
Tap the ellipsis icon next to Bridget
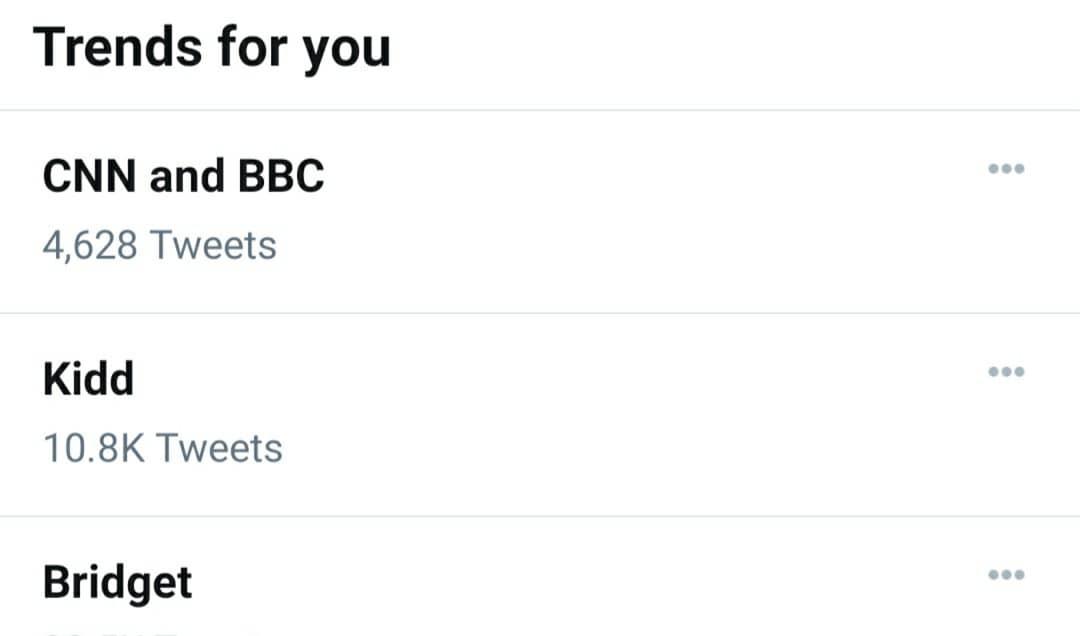[1006, 575]
